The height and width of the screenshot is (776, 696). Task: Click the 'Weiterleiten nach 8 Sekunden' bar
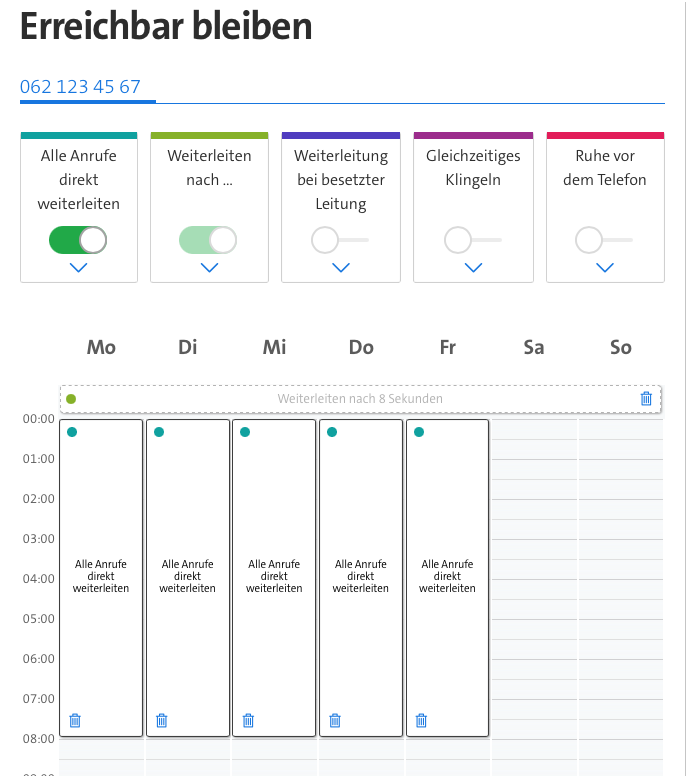(x=360, y=399)
